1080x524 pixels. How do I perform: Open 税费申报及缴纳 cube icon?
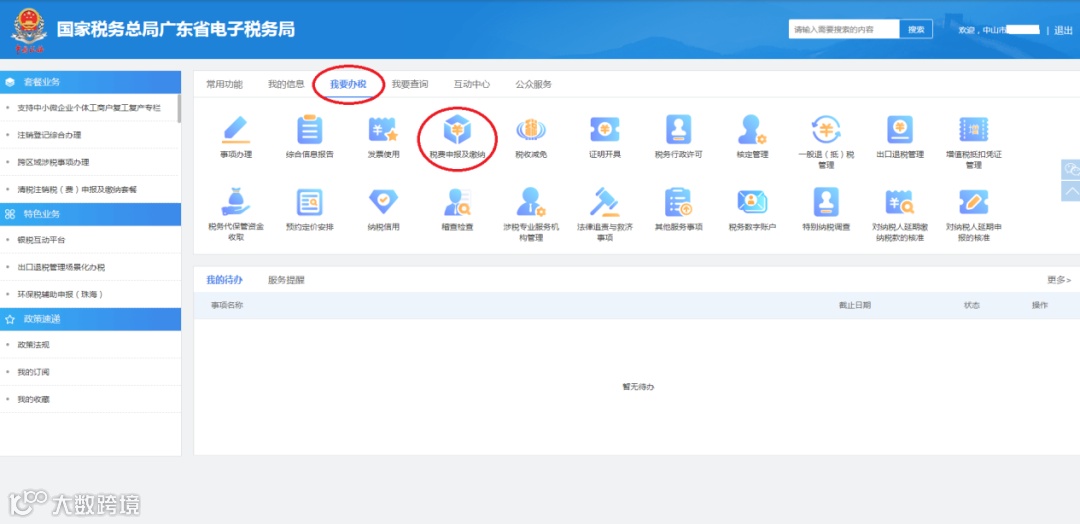point(457,130)
